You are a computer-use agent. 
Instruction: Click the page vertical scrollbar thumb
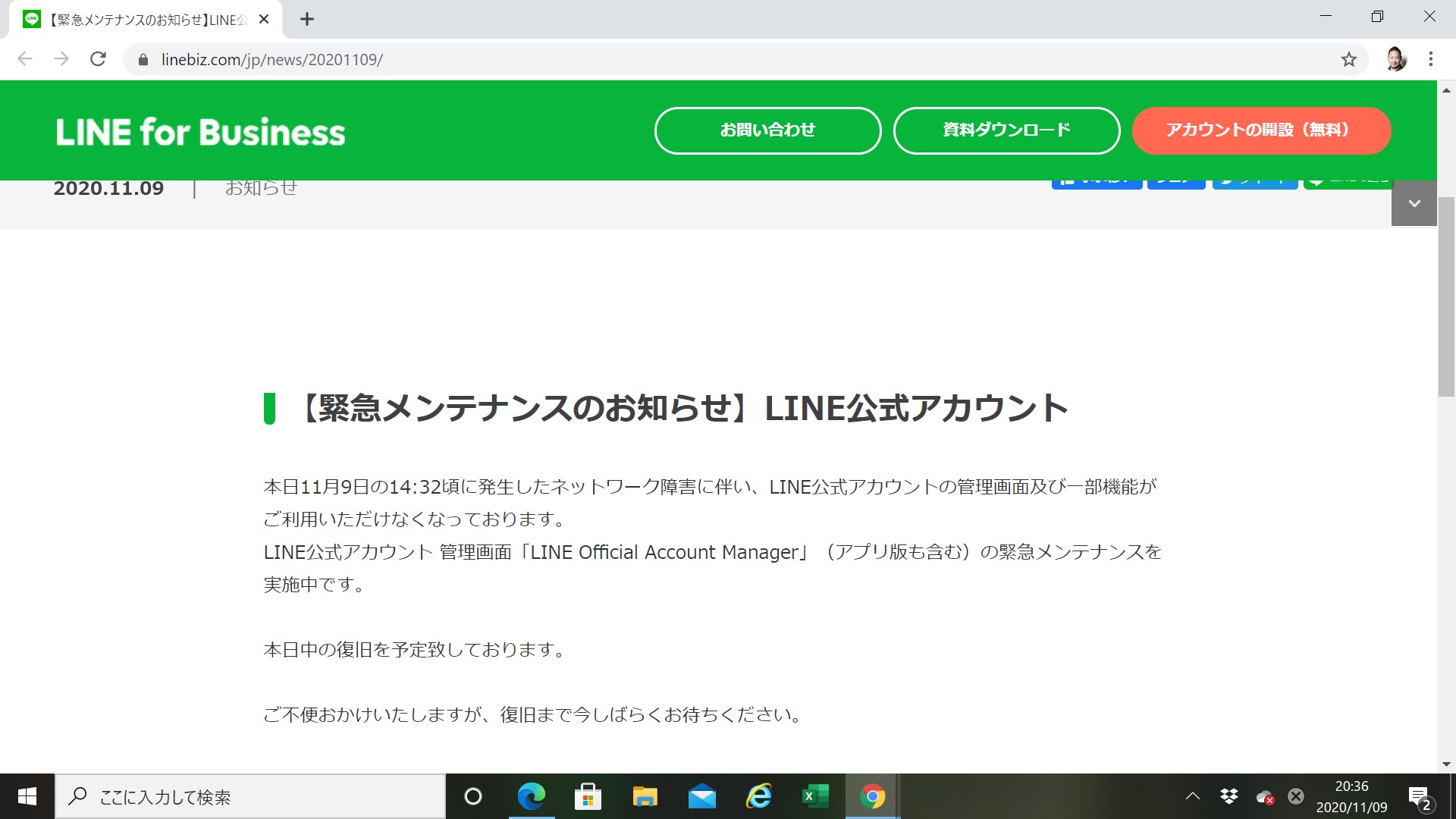pos(1446,296)
